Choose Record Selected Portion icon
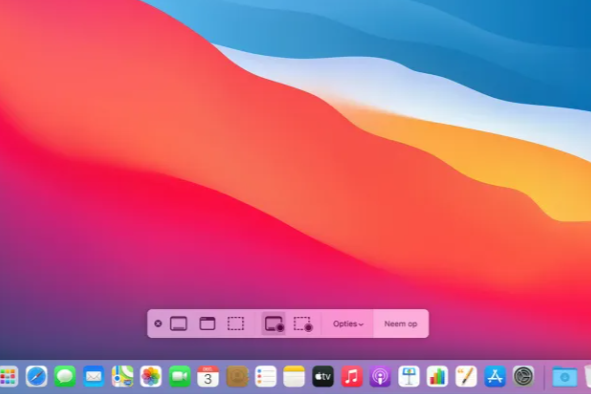 pyautogui.click(x=303, y=324)
